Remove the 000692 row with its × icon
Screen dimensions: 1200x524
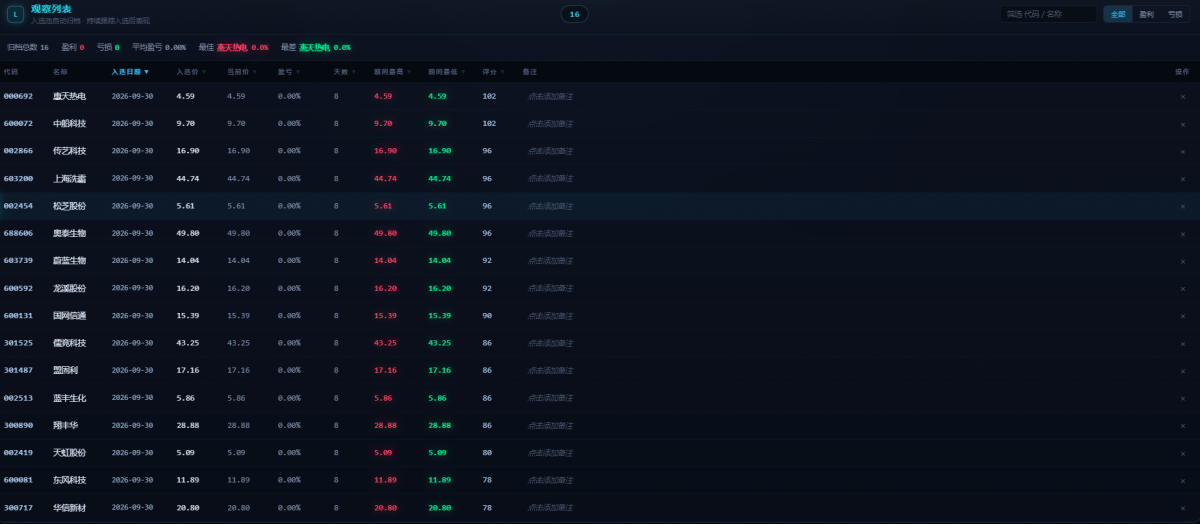coord(1183,96)
